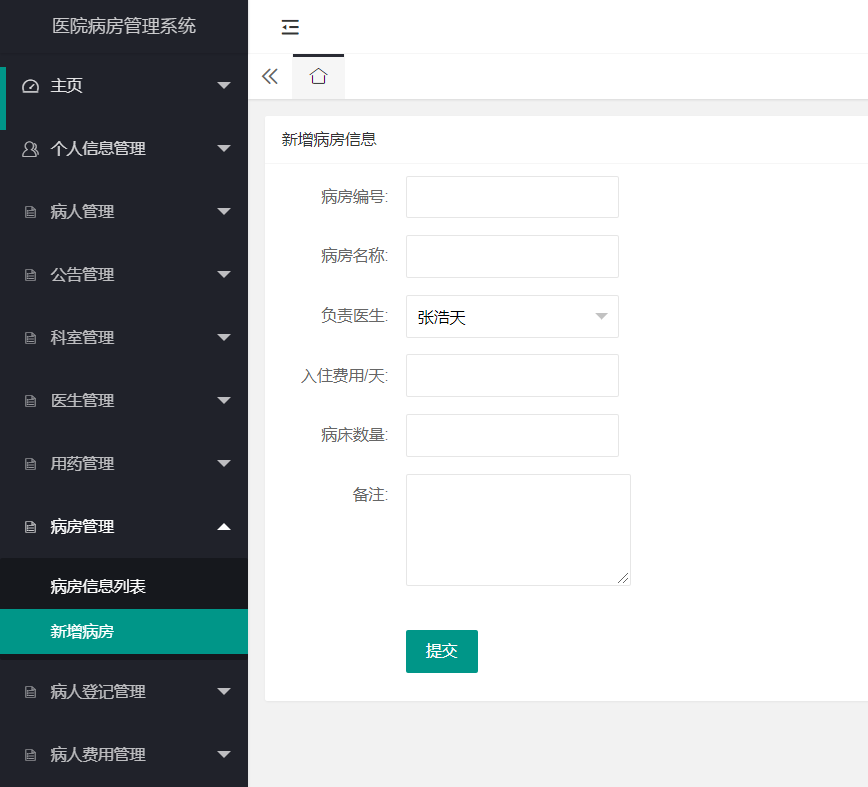Expand the 病人管理 menu arrow

coord(224,211)
